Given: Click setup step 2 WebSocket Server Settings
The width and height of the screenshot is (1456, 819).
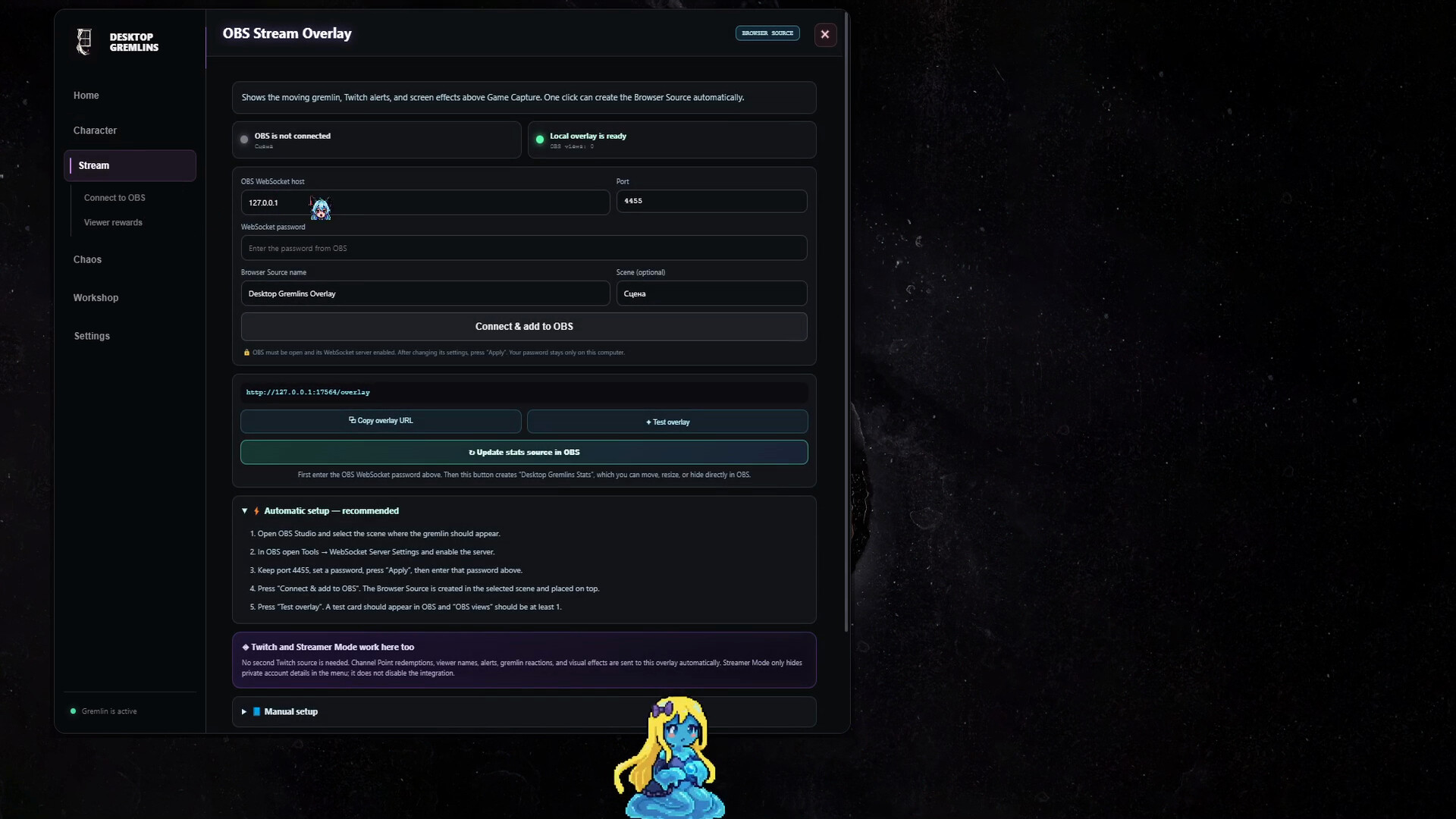Looking at the screenshot, I should 372,552.
